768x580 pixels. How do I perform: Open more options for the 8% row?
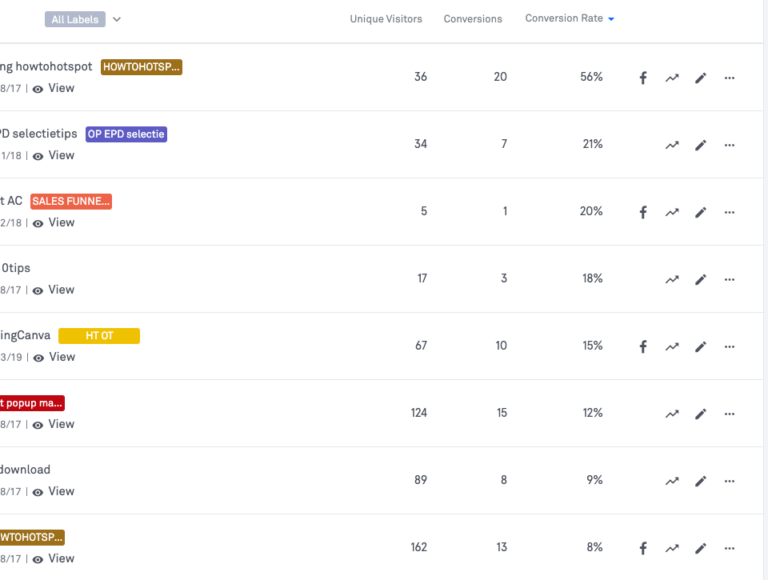(x=729, y=548)
